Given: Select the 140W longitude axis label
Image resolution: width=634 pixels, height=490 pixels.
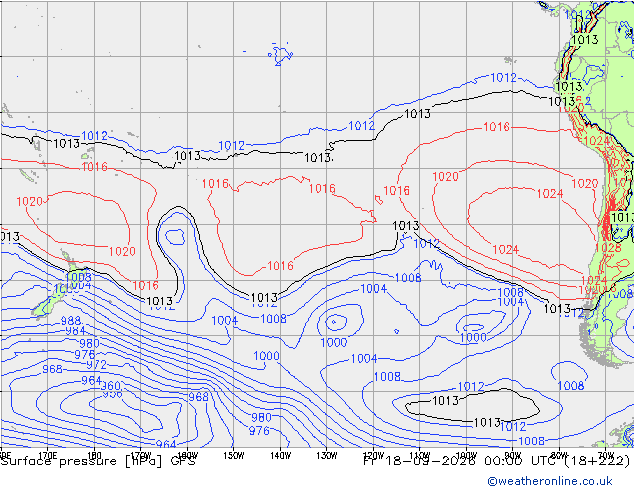Looking at the screenshot, I should 280,456.
